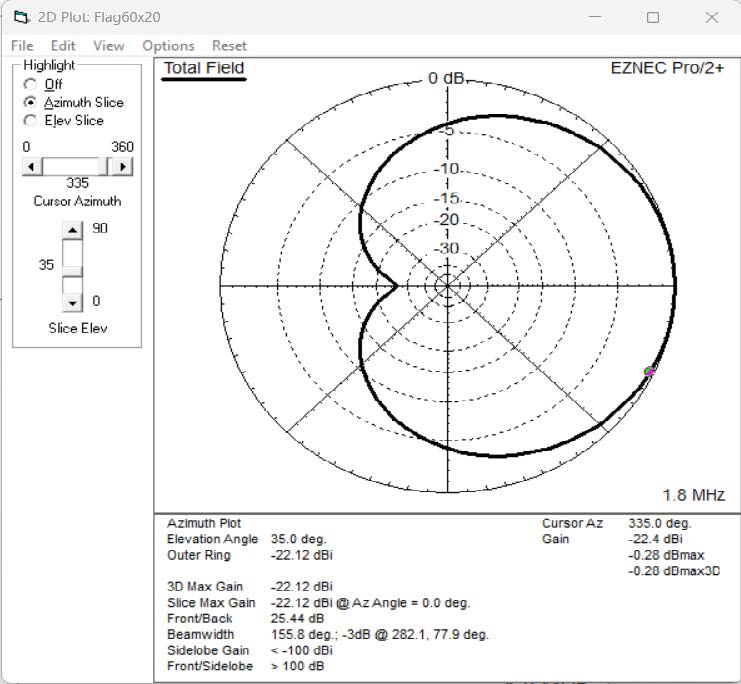
Task: Click the Reset menu item
Action: (229, 45)
